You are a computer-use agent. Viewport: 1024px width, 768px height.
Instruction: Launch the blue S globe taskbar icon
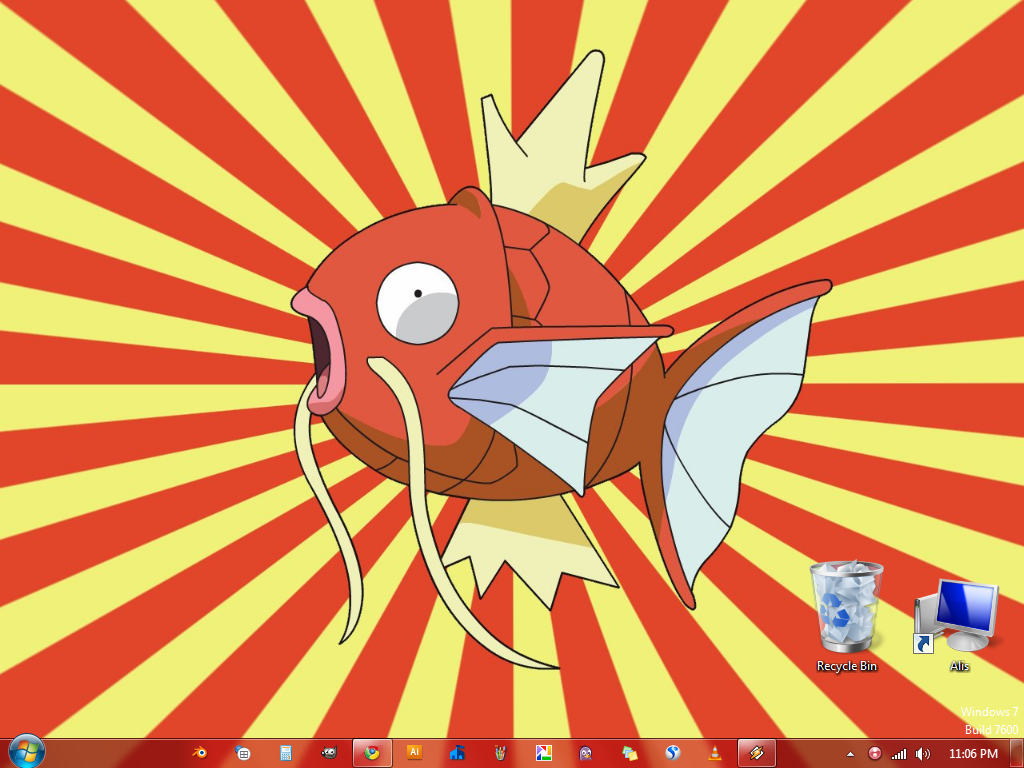672,753
